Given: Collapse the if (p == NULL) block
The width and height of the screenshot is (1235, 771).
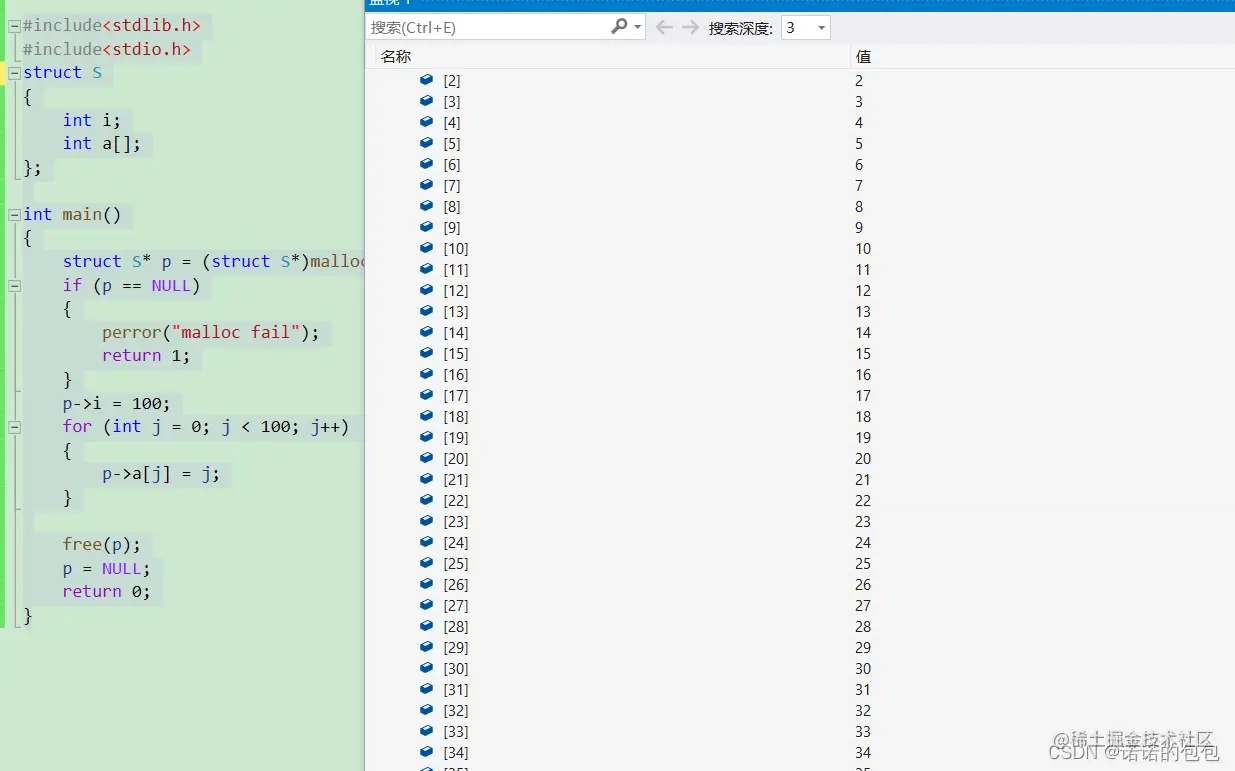Looking at the screenshot, I should pyautogui.click(x=14, y=286).
